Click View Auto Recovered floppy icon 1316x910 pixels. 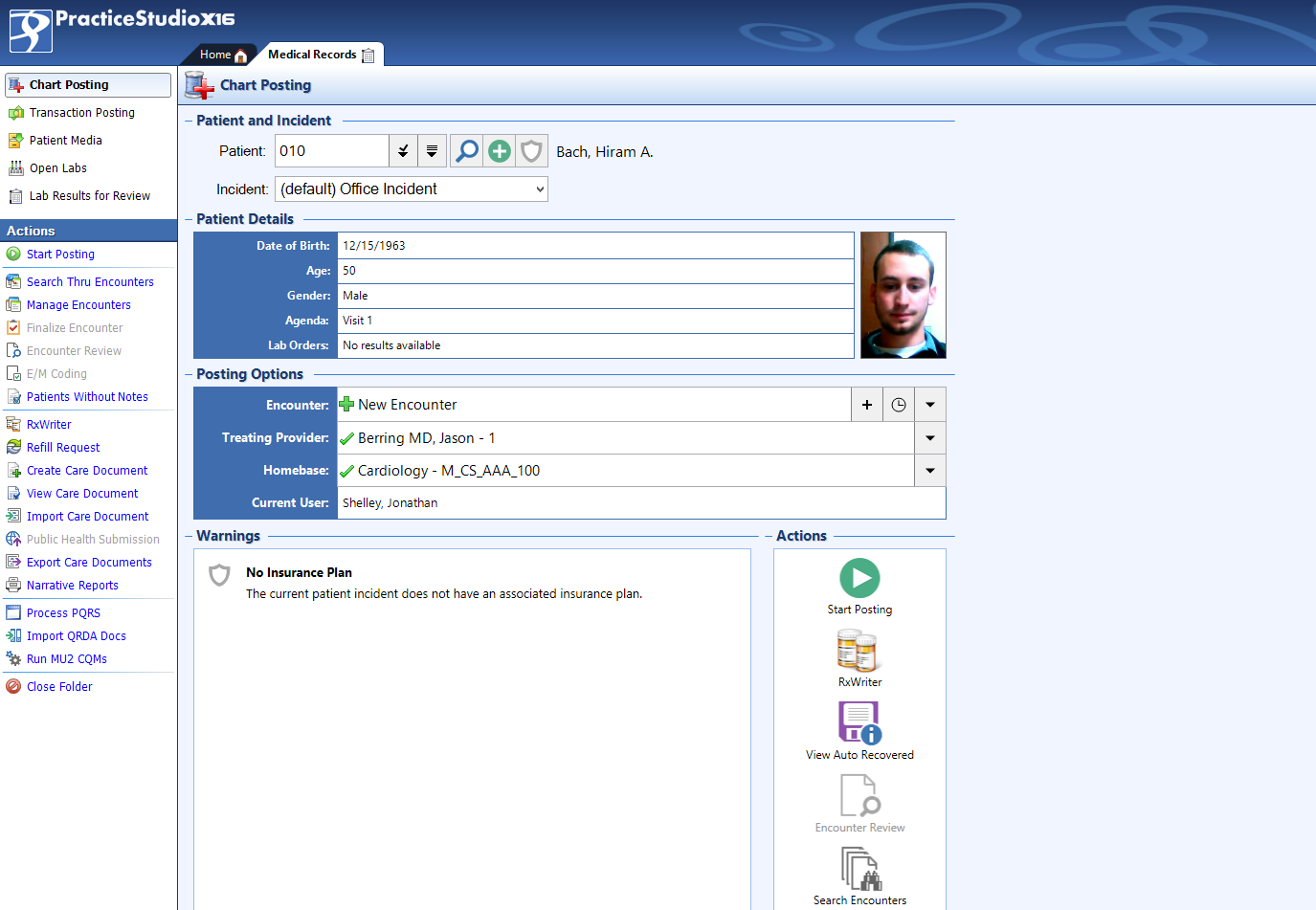click(x=859, y=723)
